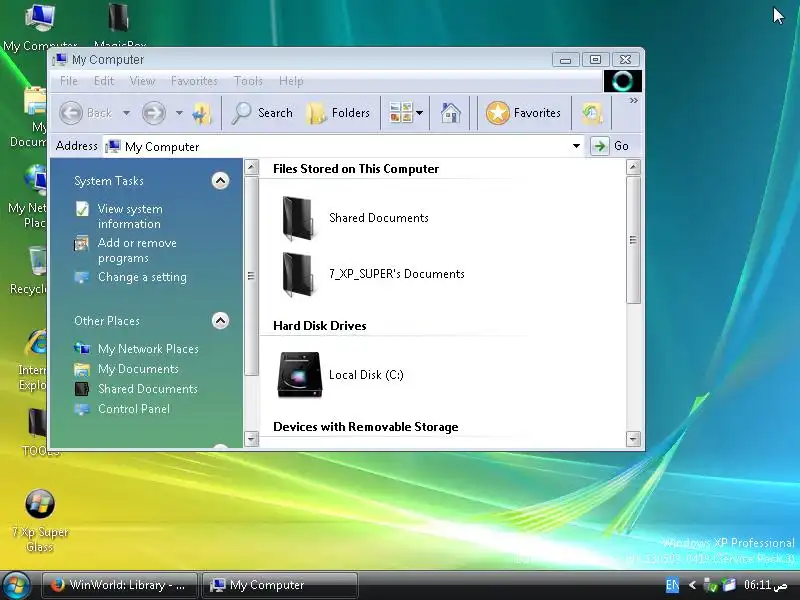
Task: Open Control Panel sidebar link
Action: (x=134, y=409)
